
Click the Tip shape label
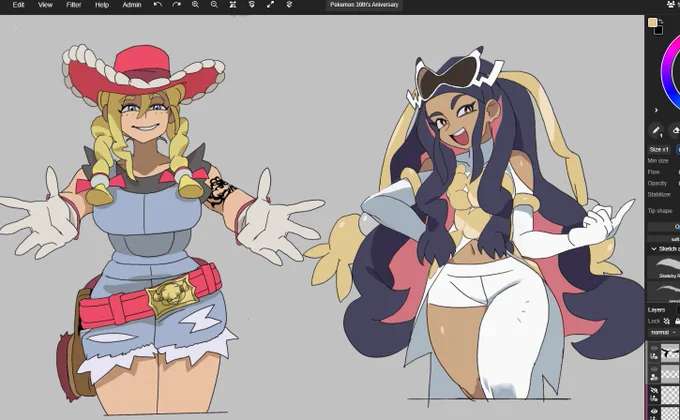(660, 211)
